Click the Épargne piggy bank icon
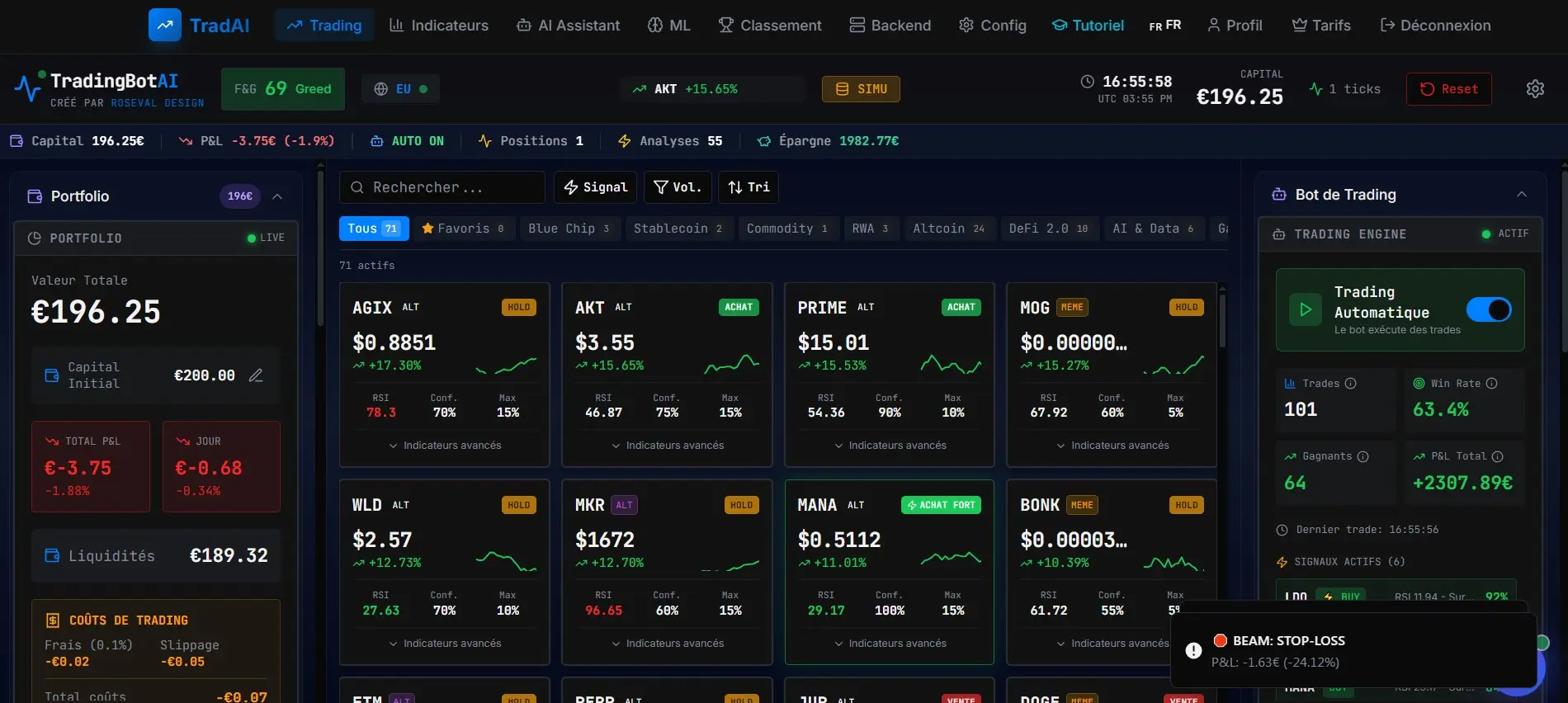The height and width of the screenshot is (703, 1568). (x=764, y=141)
